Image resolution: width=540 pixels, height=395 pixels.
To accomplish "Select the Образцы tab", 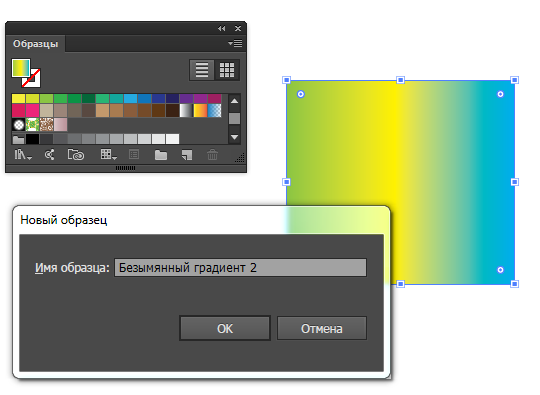I will point(35,44).
